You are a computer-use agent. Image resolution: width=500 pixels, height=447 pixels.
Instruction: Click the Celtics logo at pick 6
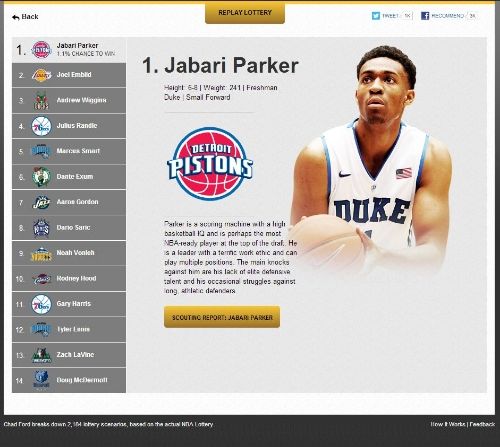(x=41, y=177)
